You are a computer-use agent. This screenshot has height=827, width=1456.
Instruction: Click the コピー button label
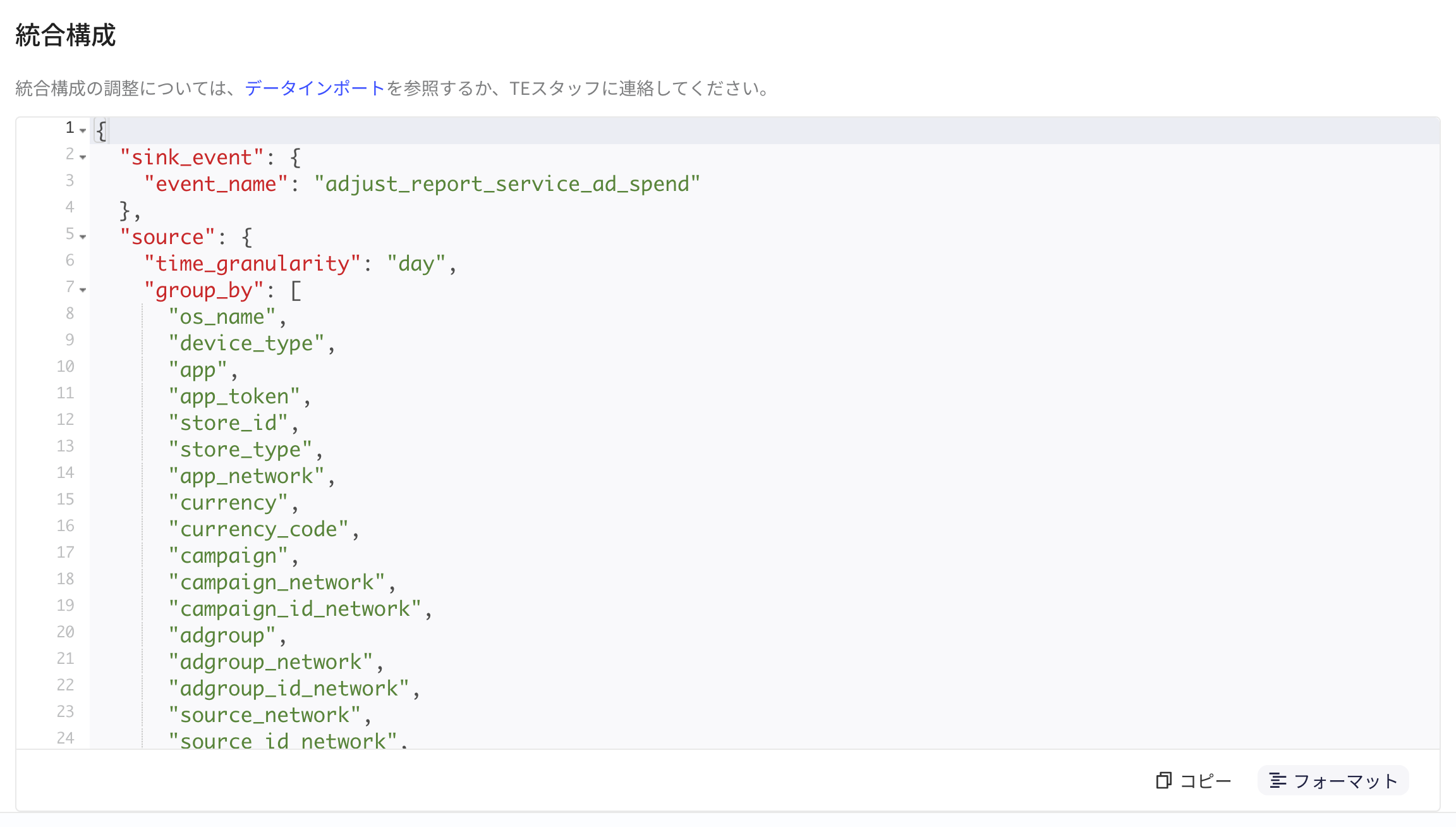pos(1206,781)
